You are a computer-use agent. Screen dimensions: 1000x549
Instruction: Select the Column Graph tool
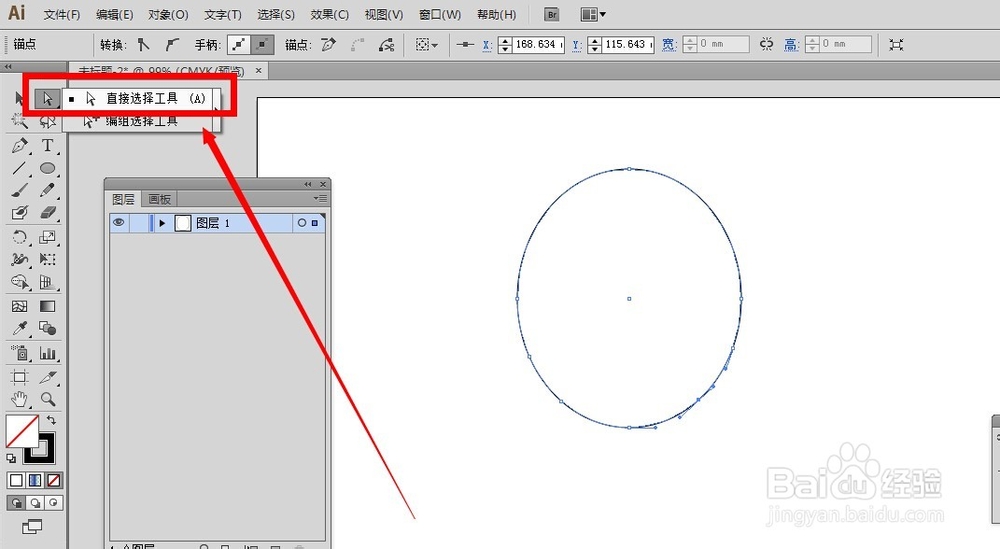coord(47,353)
